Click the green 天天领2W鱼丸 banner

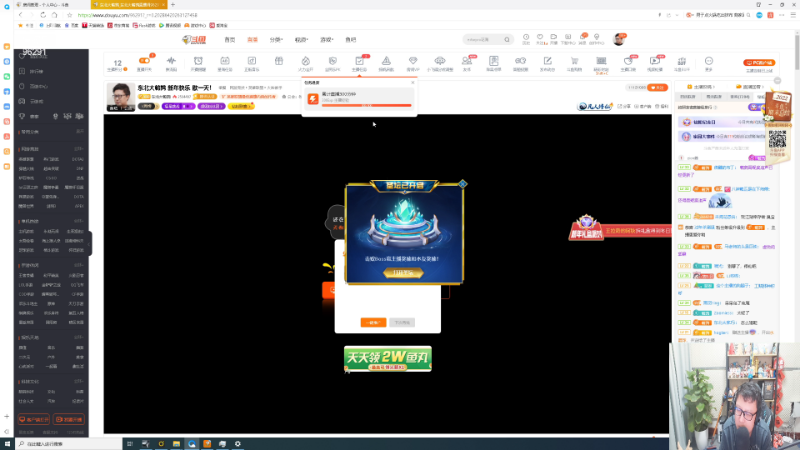tap(388, 359)
